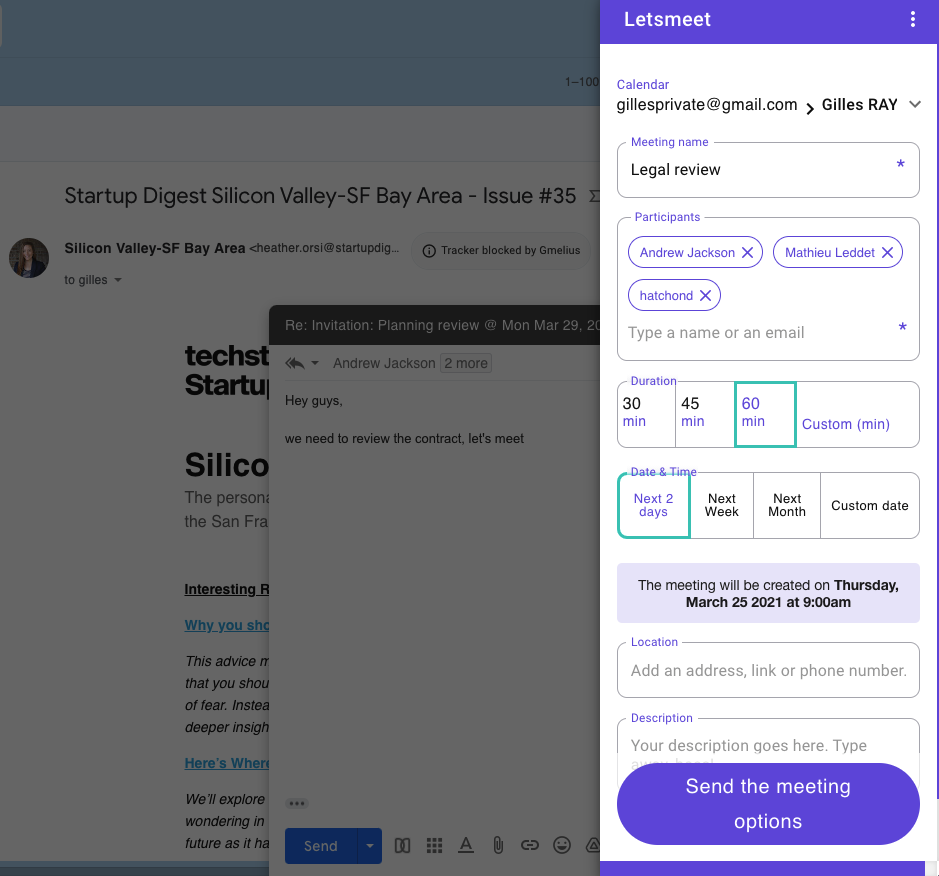Open the grid apps icon in compose toolbar
The height and width of the screenshot is (876, 939).
coord(434,846)
